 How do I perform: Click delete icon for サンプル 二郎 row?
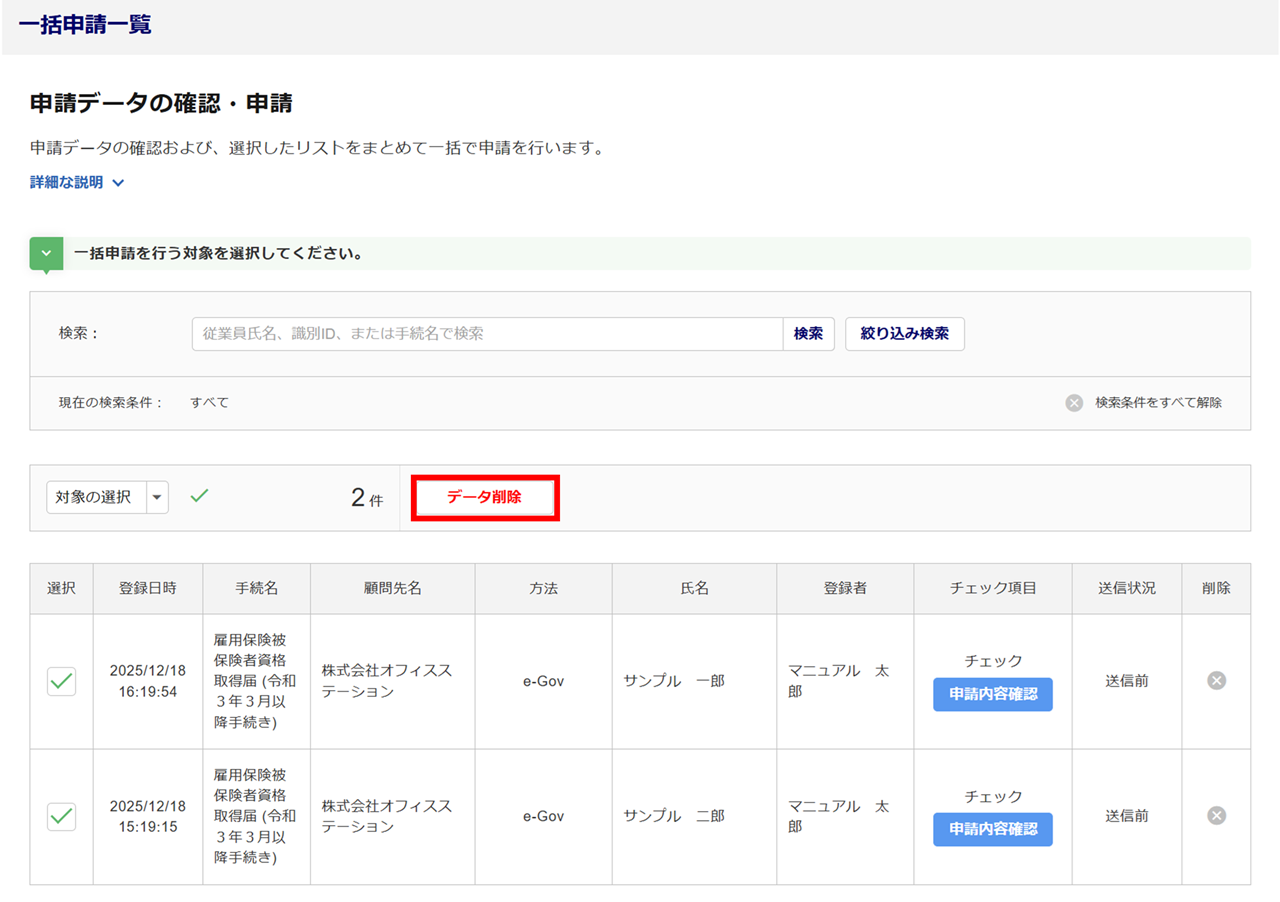(x=1216, y=816)
